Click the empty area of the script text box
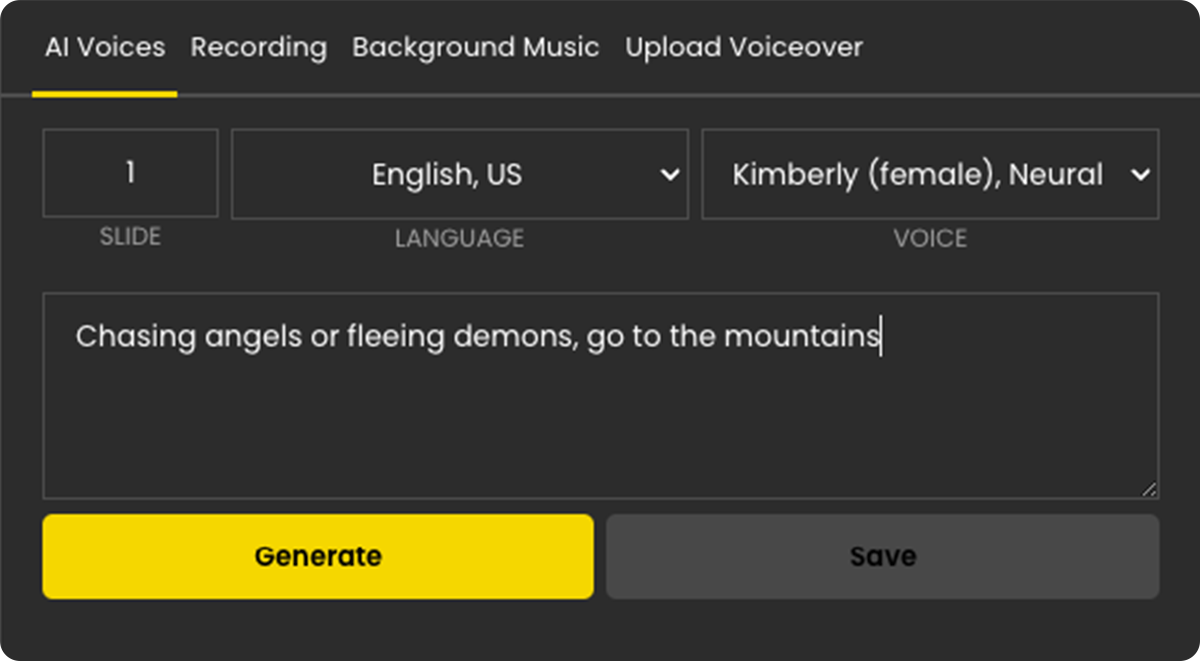Screen dimensions: 1200x661 600,430
